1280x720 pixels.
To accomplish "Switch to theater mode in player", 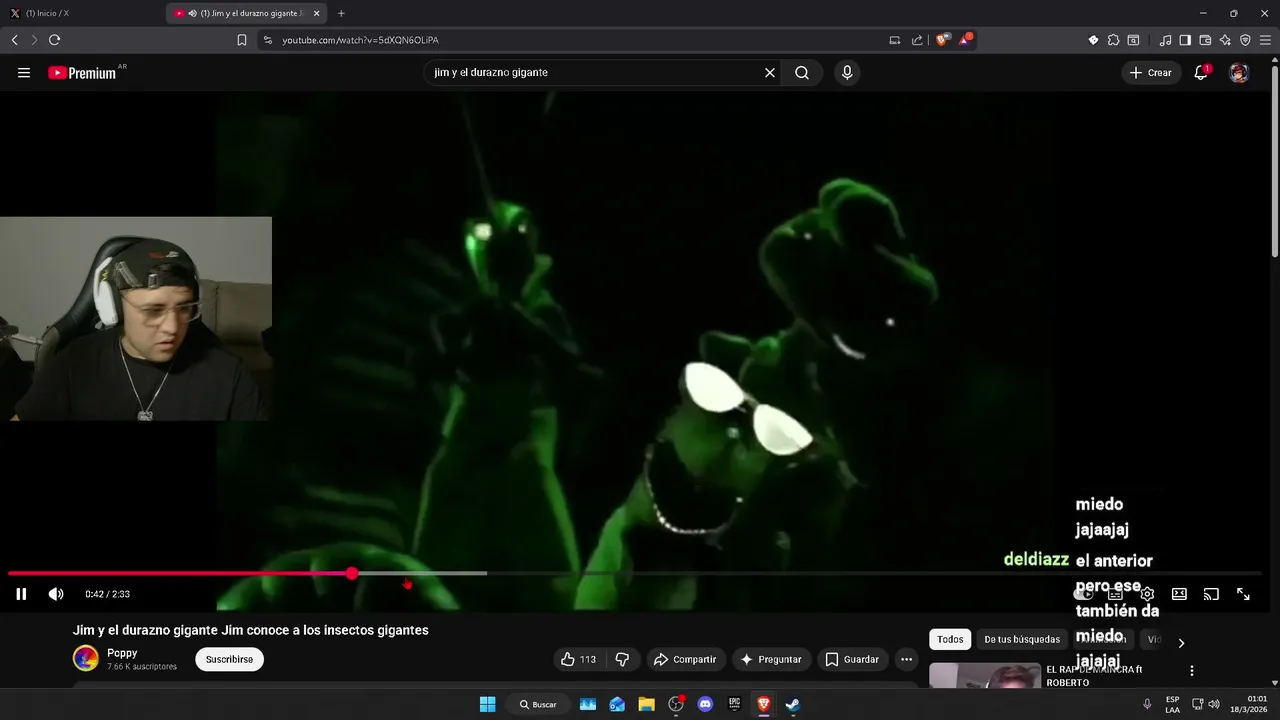I will point(1179,594).
